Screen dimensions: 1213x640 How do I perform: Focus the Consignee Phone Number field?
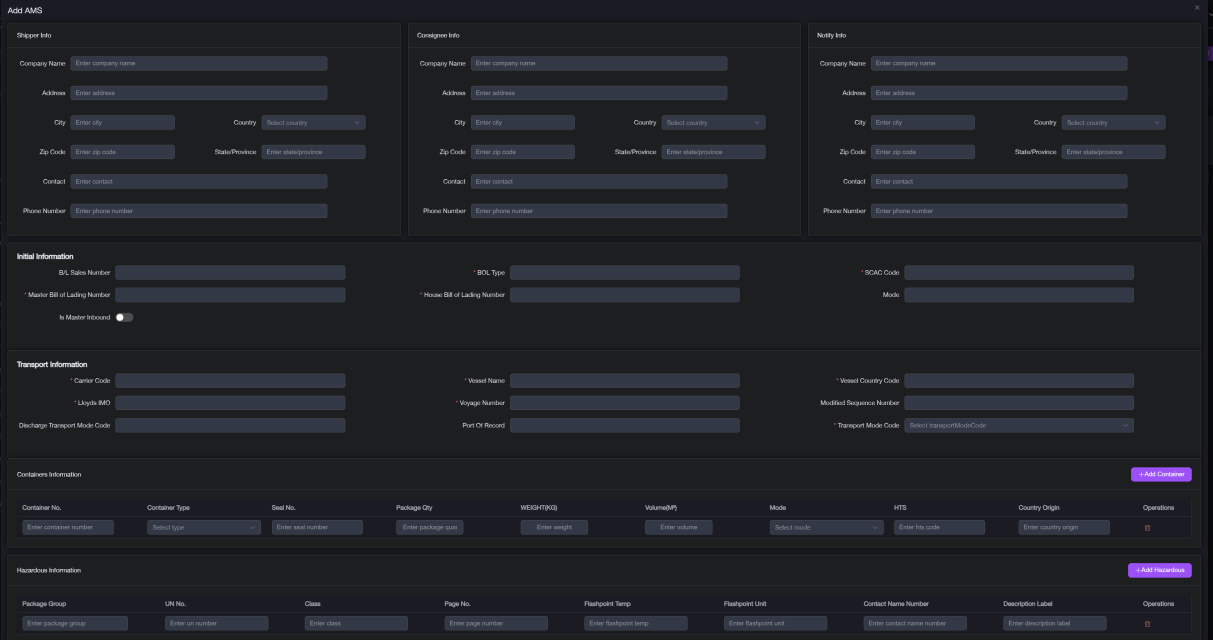(599, 211)
